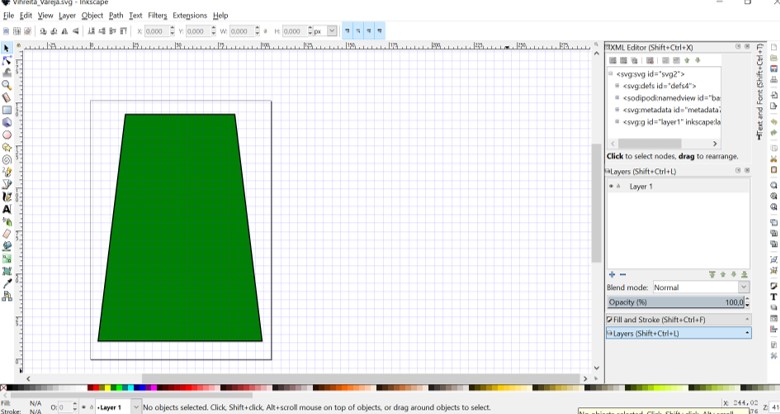The height and width of the screenshot is (414, 780).
Task: Select the Pencil freehand tool
Action: coord(6,172)
